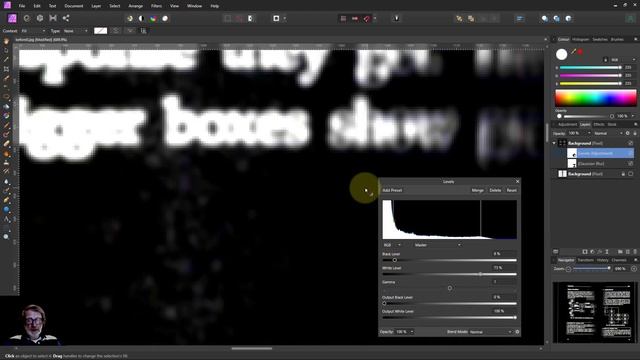The height and width of the screenshot is (360, 640).
Task: Open the Filters menu
Action: pos(156,6)
